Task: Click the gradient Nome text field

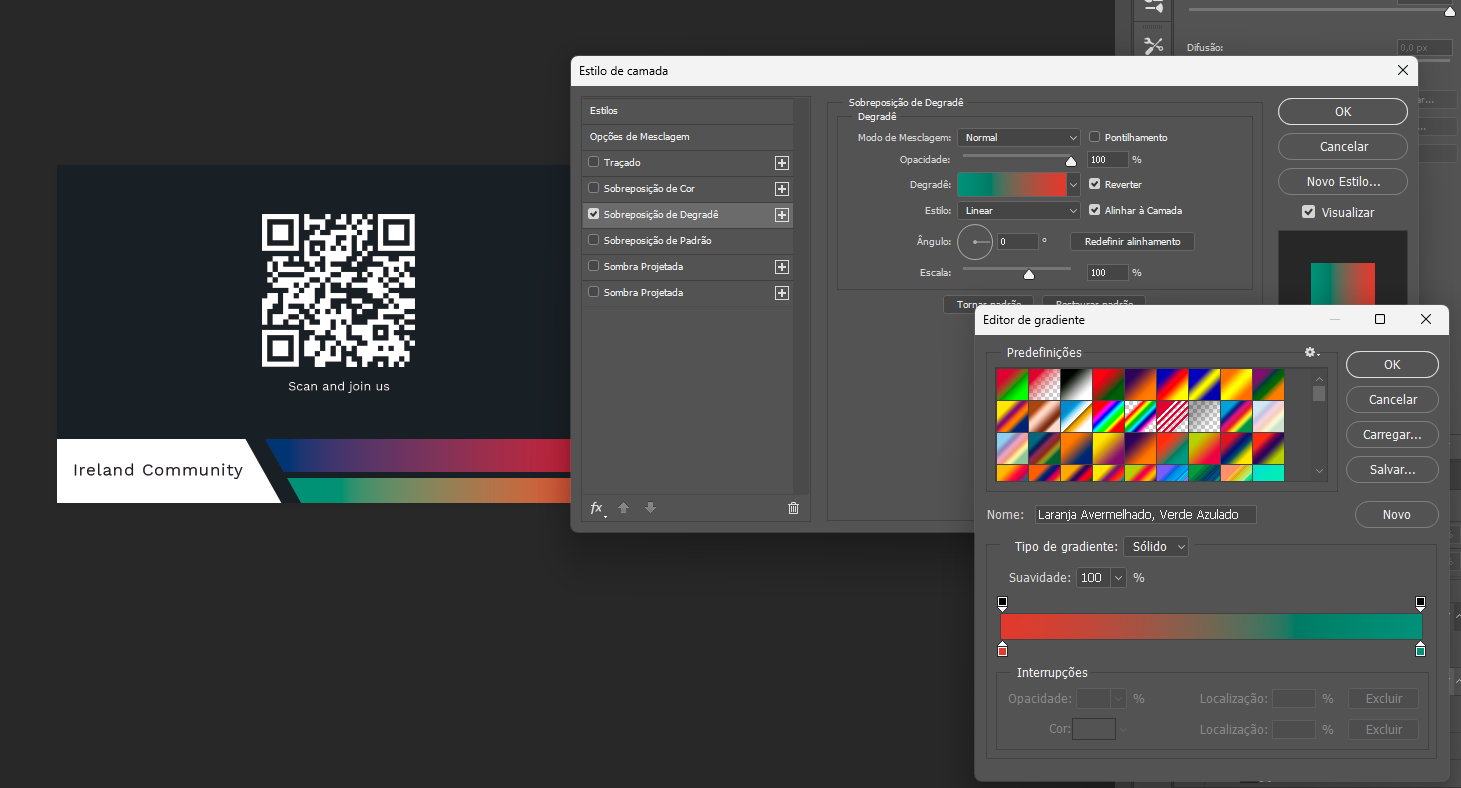Action: 1145,515
